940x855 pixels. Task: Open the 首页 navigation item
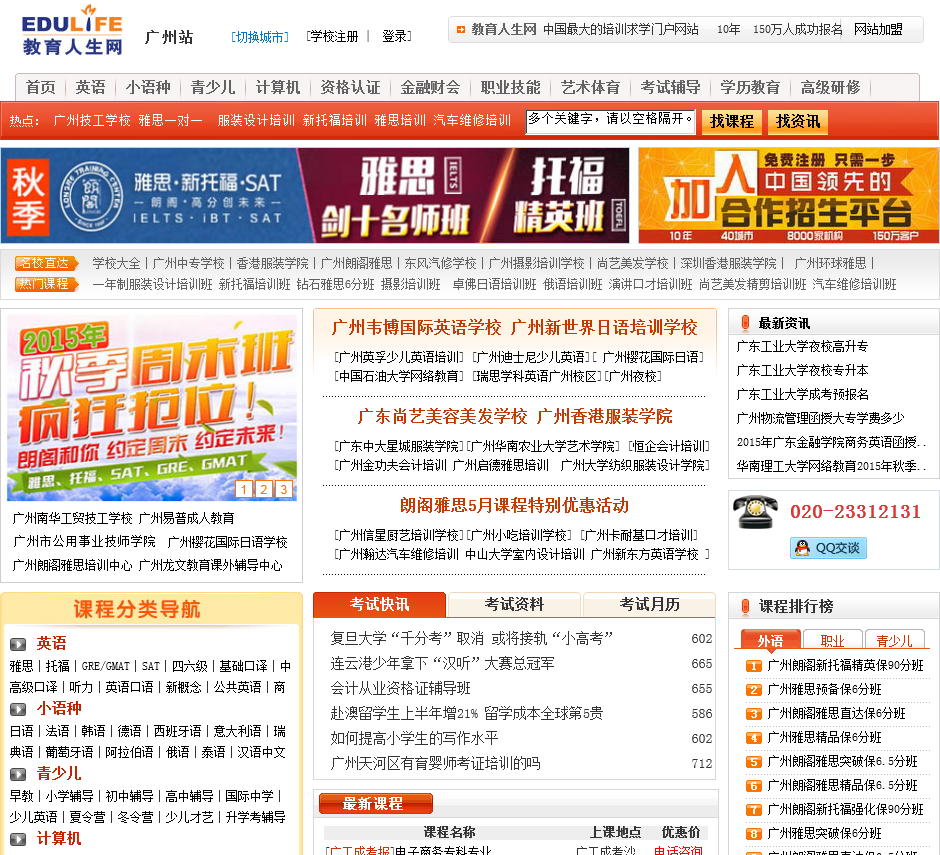click(x=41, y=88)
